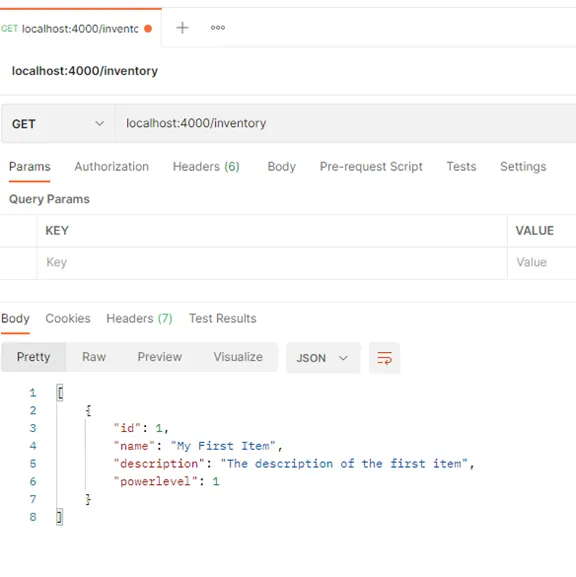Click the Query Params heading
The height and width of the screenshot is (577, 576).
pyautogui.click(x=49, y=199)
